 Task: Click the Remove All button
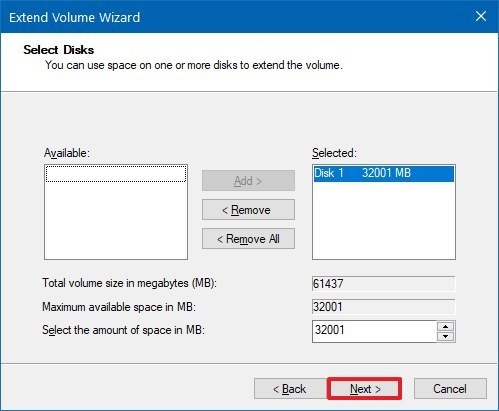coord(248,239)
